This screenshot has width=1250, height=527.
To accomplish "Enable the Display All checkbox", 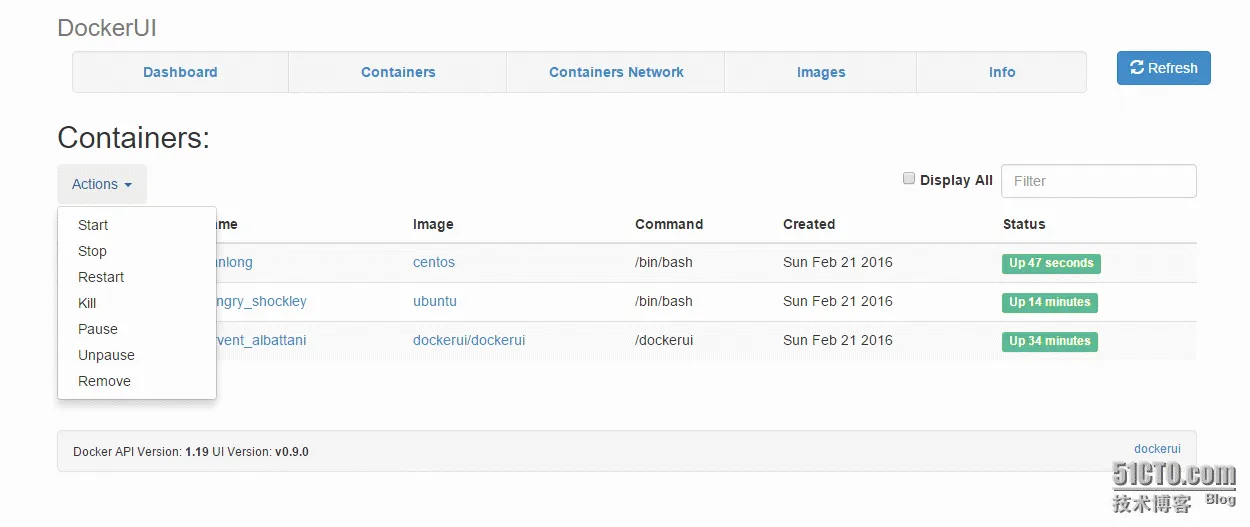I will (x=909, y=179).
